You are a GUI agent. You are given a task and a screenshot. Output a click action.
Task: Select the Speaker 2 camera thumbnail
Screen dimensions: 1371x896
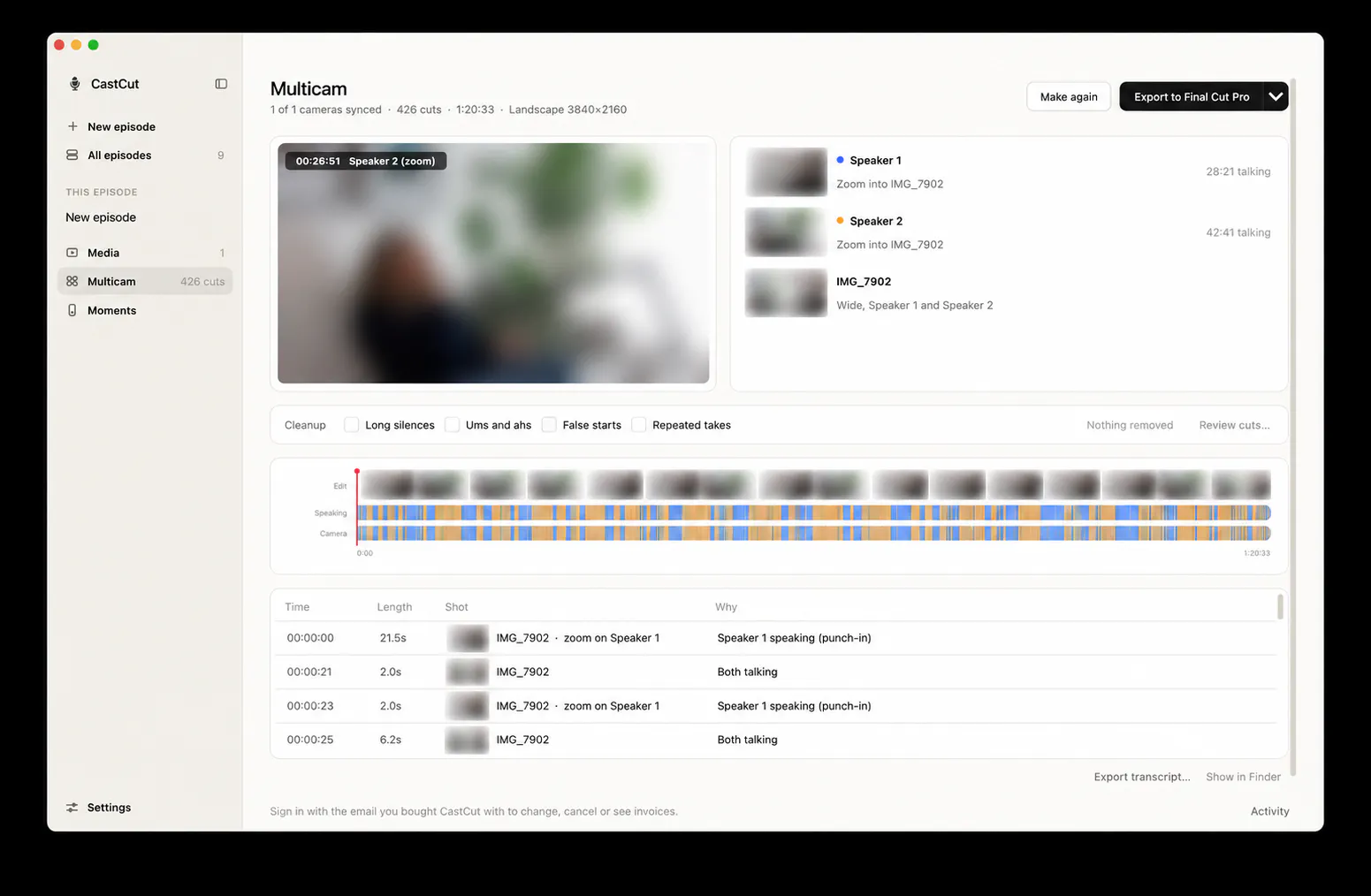click(x=786, y=232)
